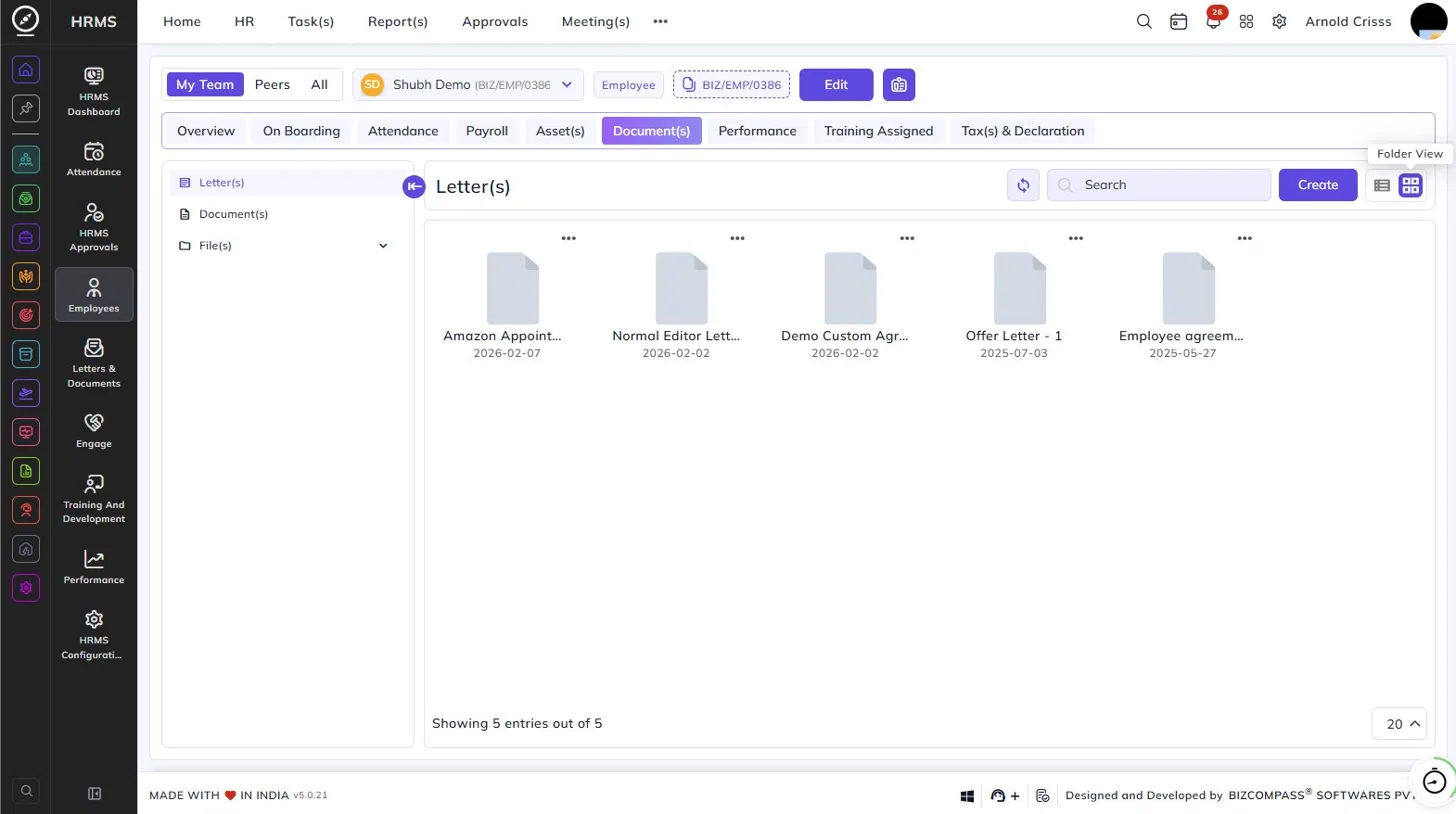Click the clock timer icon at the bottom right
The image size is (1456, 814).
pyautogui.click(x=1434, y=781)
